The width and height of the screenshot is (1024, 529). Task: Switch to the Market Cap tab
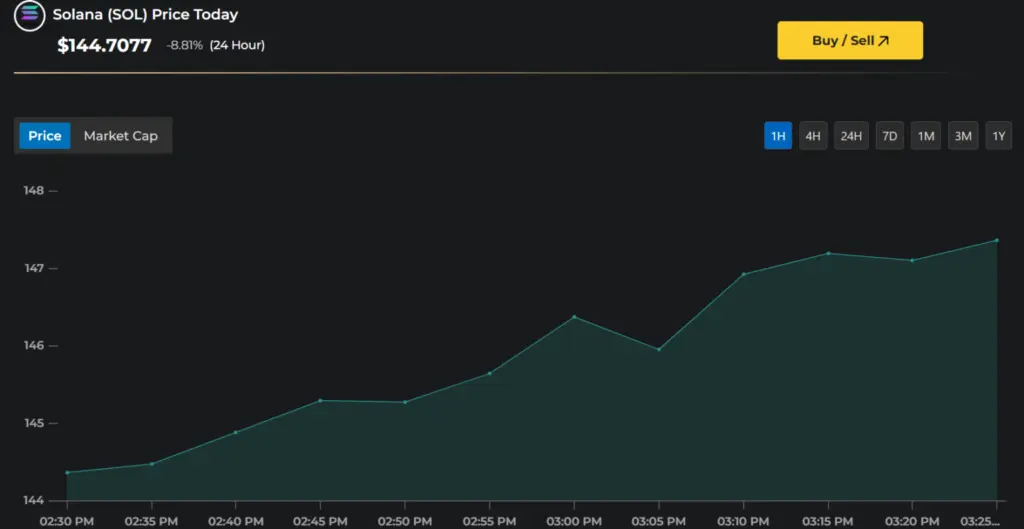coord(120,136)
